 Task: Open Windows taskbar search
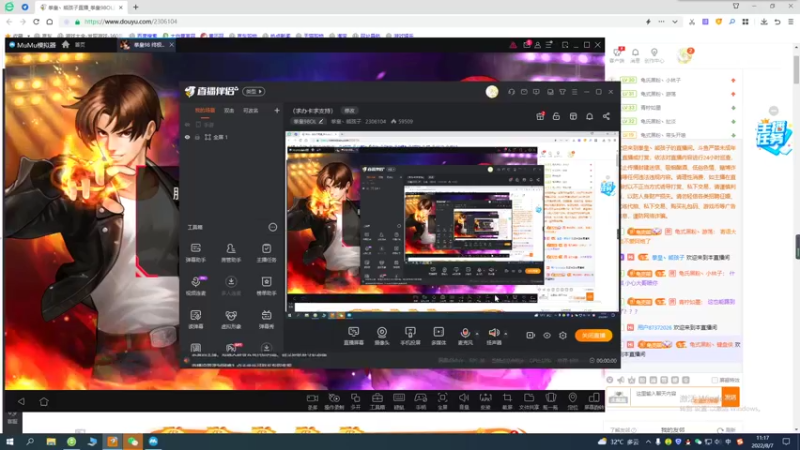click(x=30, y=442)
